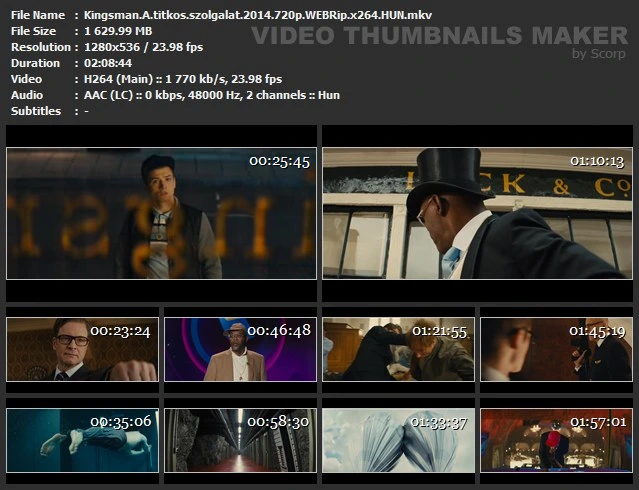
Task: Open the 00:46:48 frame thumbnail
Action: pos(240,349)
